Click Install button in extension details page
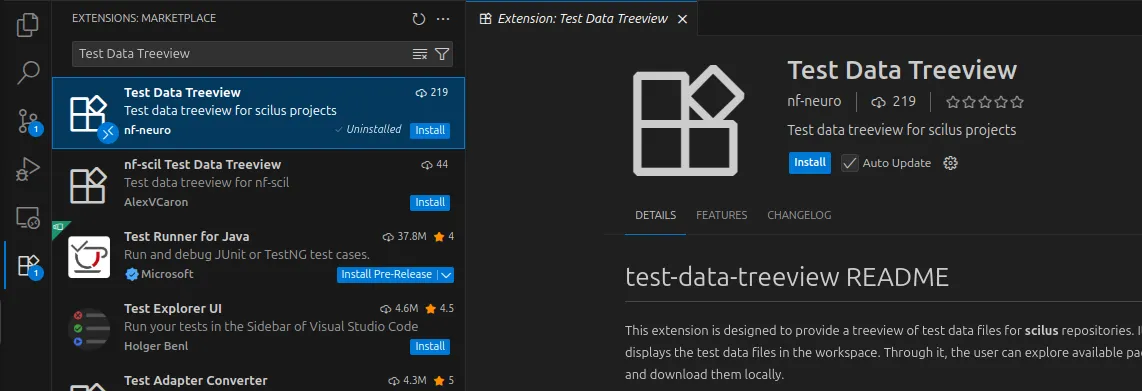Screen dimensions: 1142x391 809,162
